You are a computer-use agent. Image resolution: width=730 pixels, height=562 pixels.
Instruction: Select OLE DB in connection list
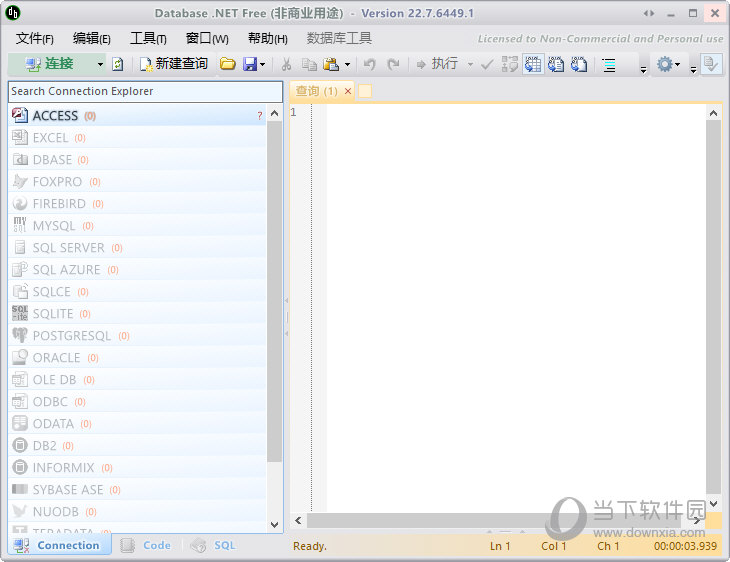pyautogui.click(x=137, y=379)
